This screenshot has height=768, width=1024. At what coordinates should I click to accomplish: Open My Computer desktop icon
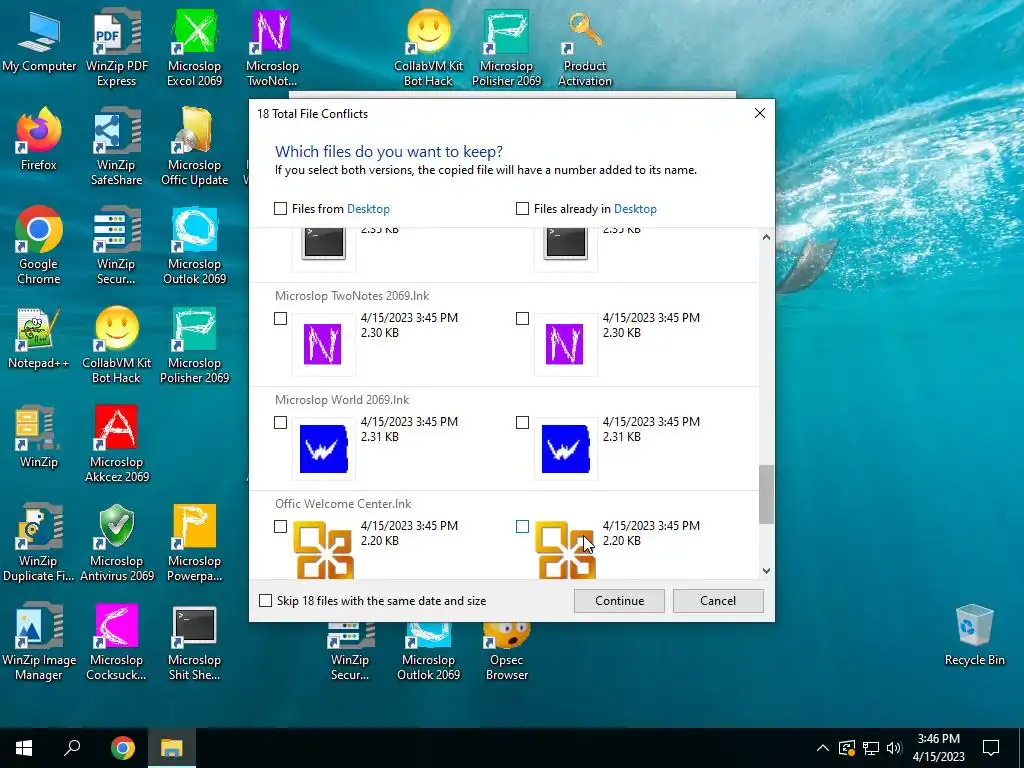[x=39, y=42]
